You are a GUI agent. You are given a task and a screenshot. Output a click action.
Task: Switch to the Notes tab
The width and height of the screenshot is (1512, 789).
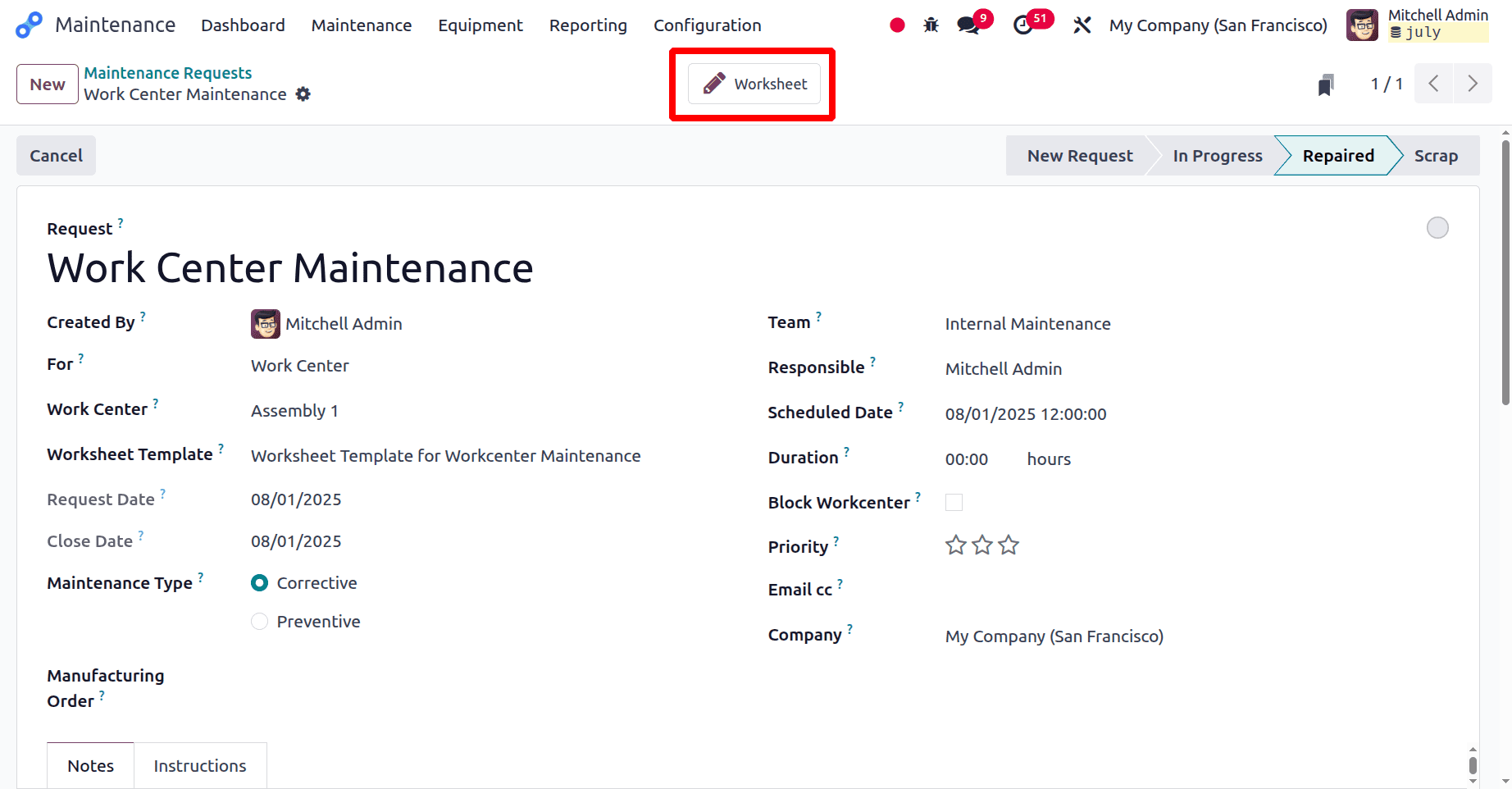[x=90, y=766]
